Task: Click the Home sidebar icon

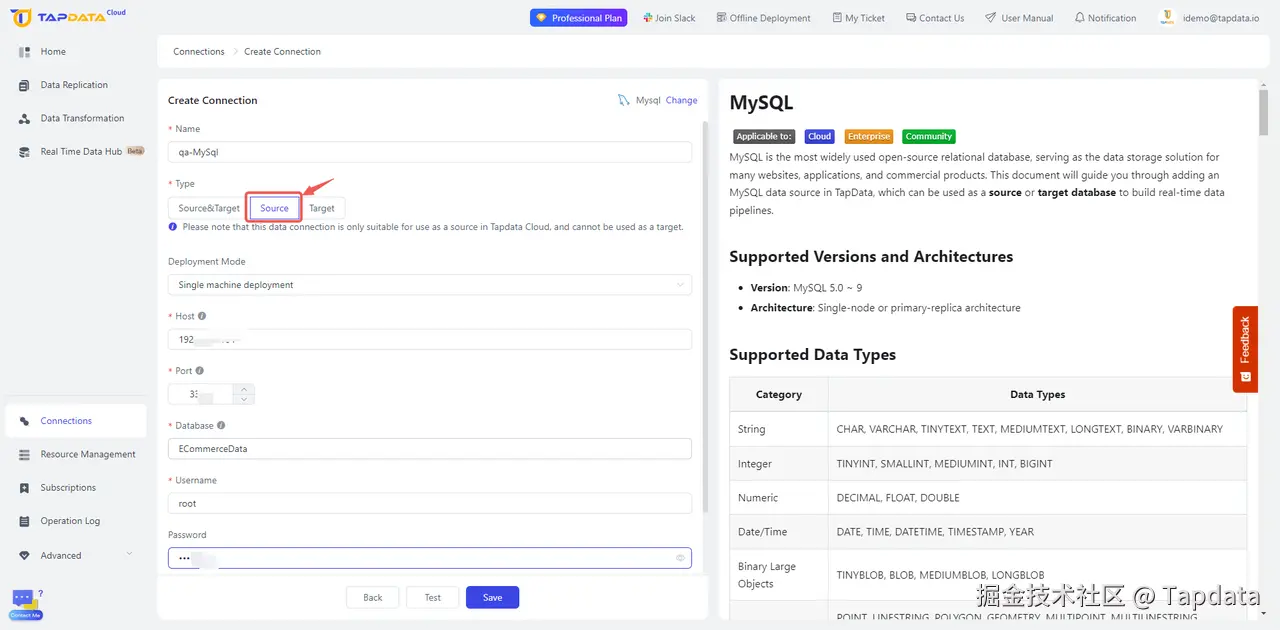Action: click(x=24, y=52)
